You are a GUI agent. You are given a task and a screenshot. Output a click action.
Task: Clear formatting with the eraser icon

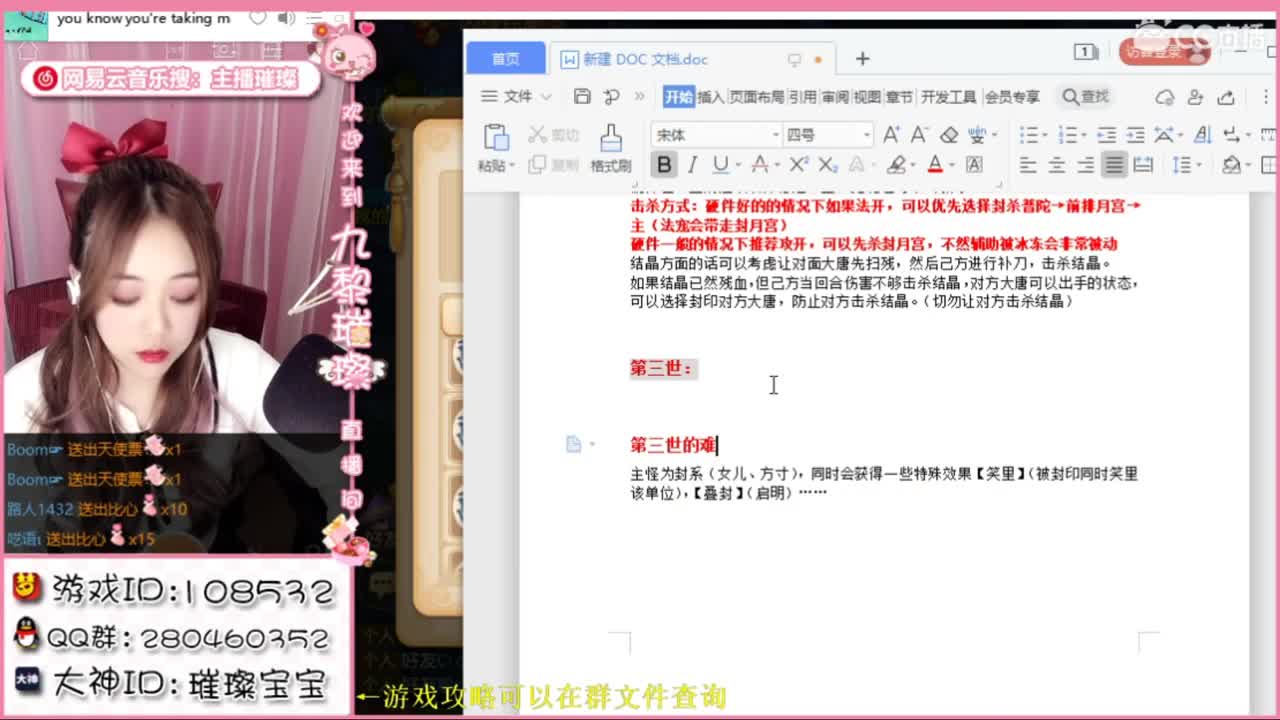tap(949, 134)
